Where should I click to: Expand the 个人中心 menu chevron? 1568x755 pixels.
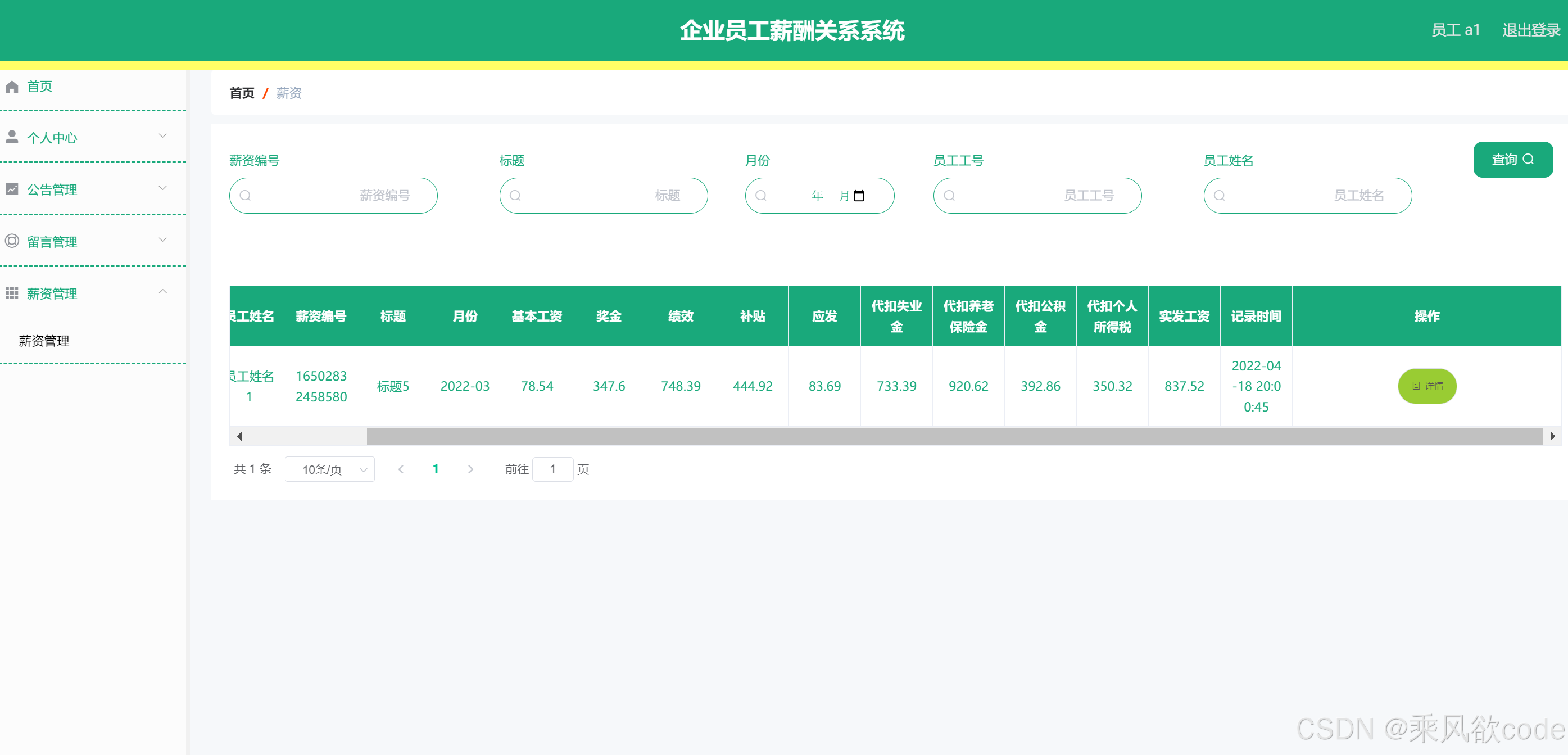point(162,136)
